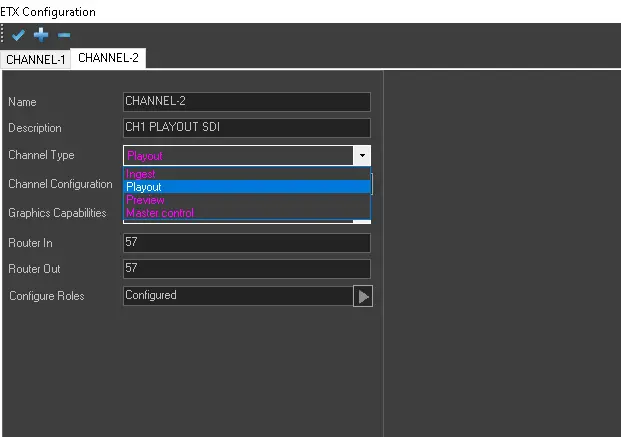This screenshot has width=621, height=437.
Task: Click the Configure Roles arrow button
Action: pos(362,296)
